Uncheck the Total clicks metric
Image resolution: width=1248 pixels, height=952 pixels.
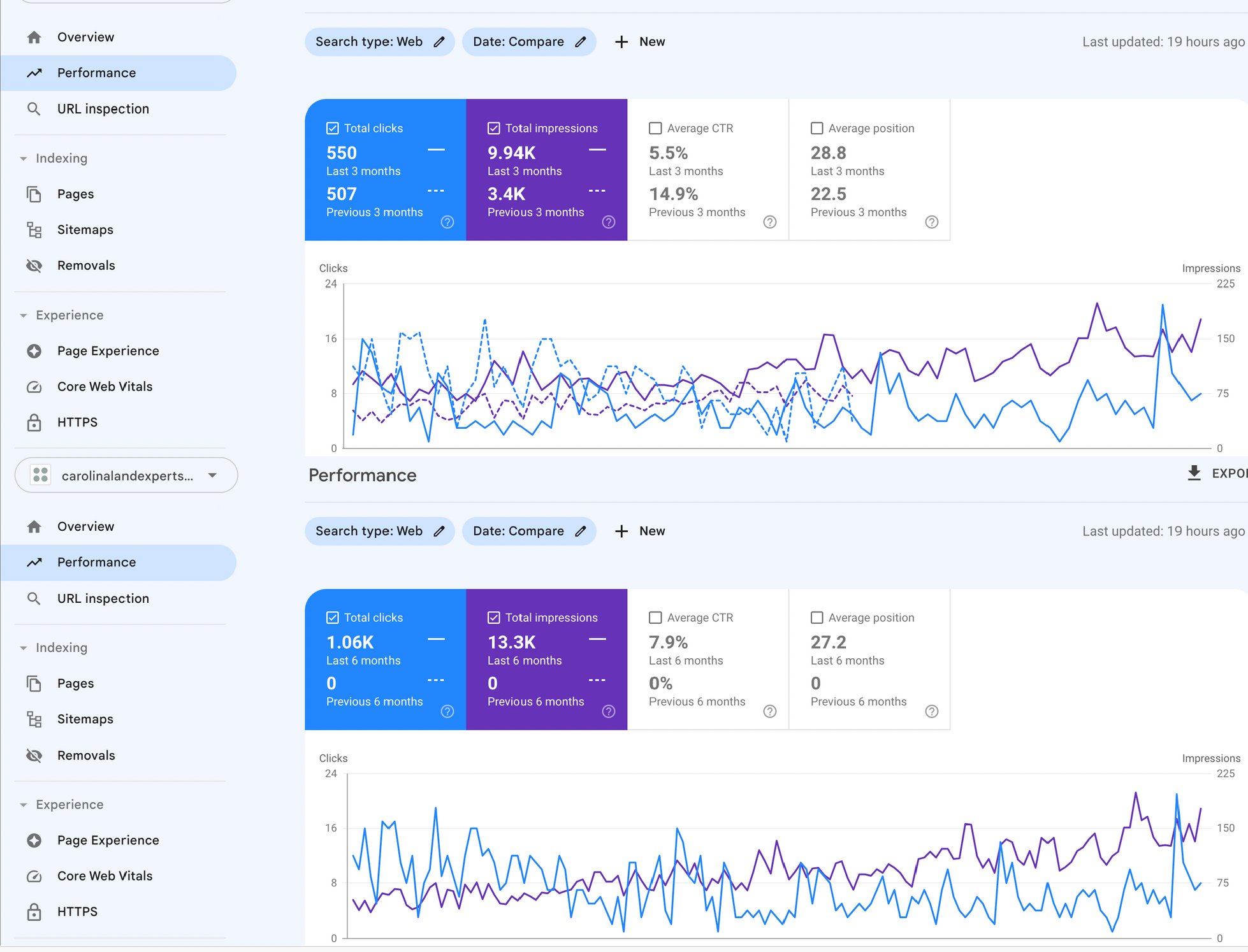(x=332, y=127)
